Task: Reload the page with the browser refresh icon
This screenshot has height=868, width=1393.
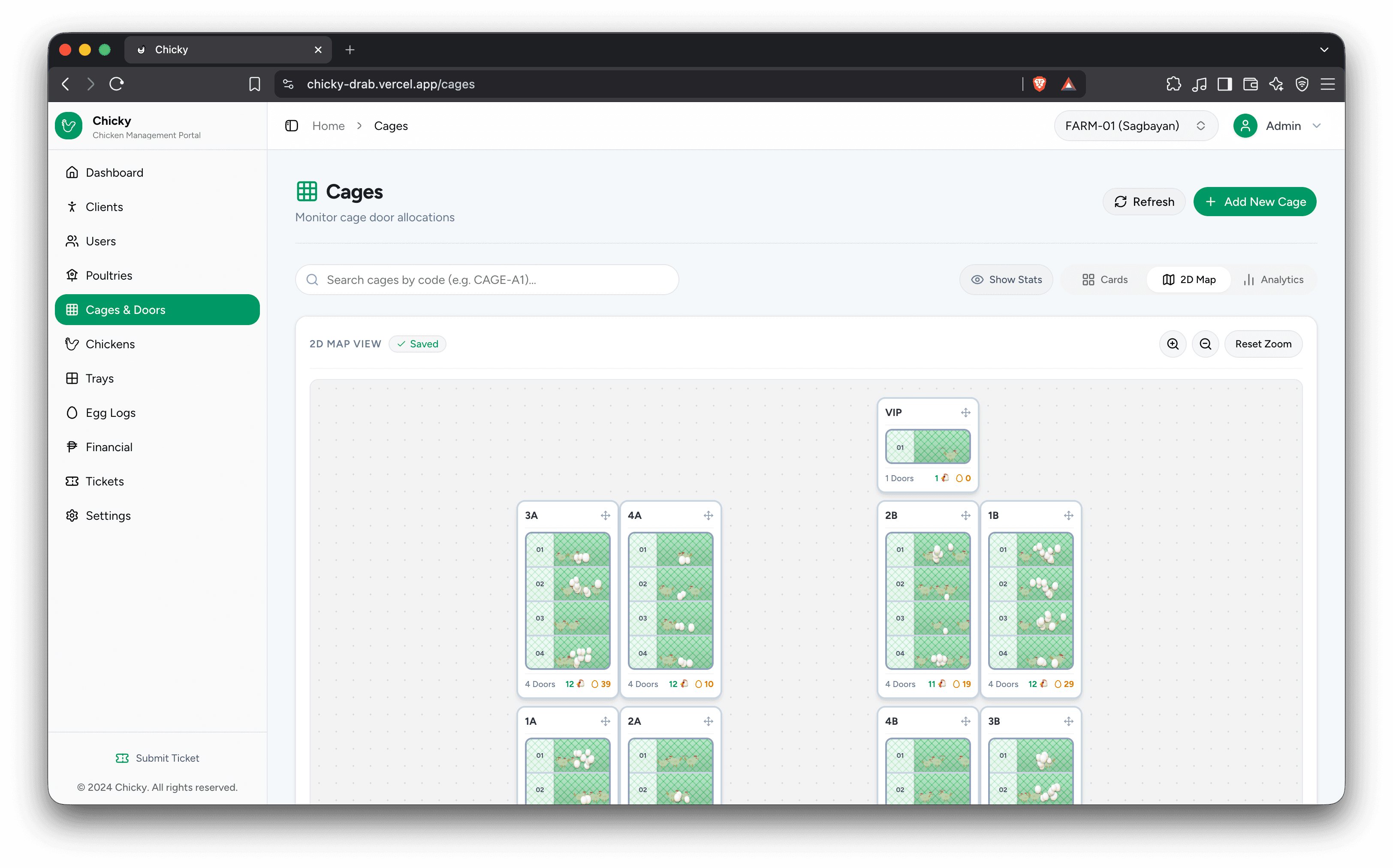Action: click(117, 84)
